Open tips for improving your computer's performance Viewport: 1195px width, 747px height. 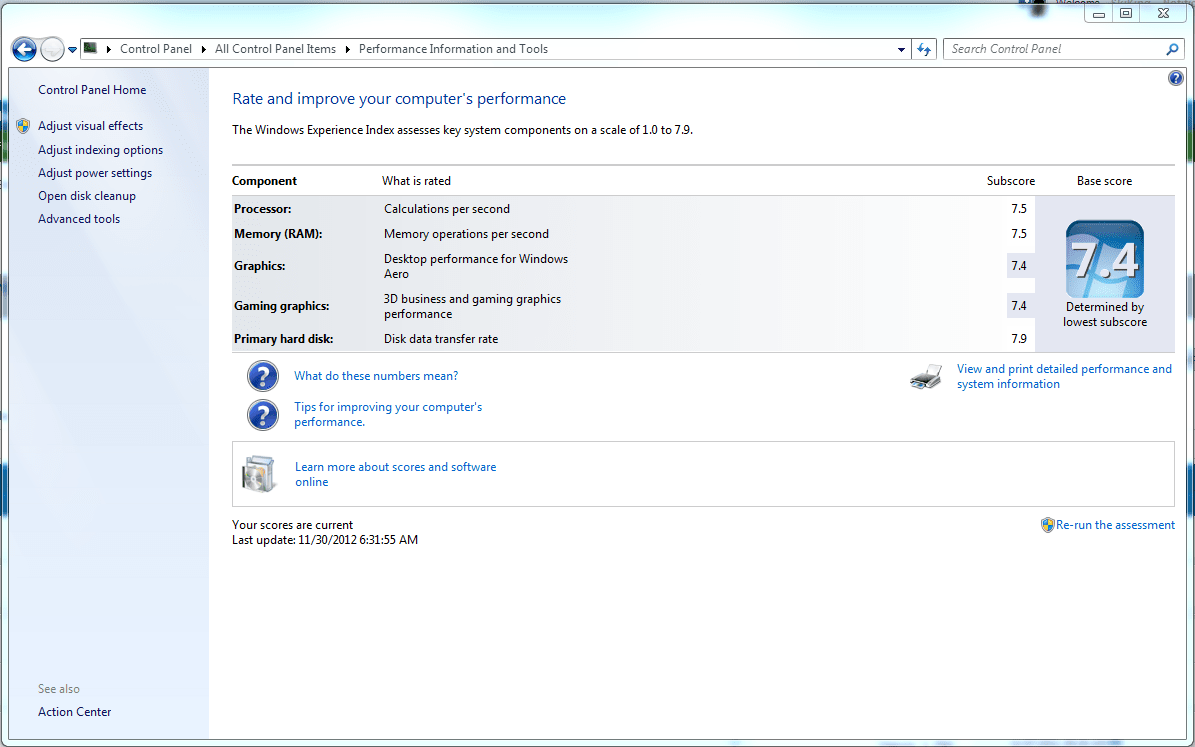[388, 415]
